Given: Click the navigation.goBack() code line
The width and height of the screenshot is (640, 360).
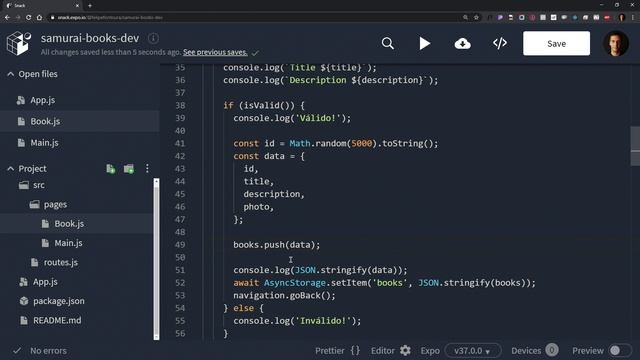Looking at the screenshot, I should [284, 296].
